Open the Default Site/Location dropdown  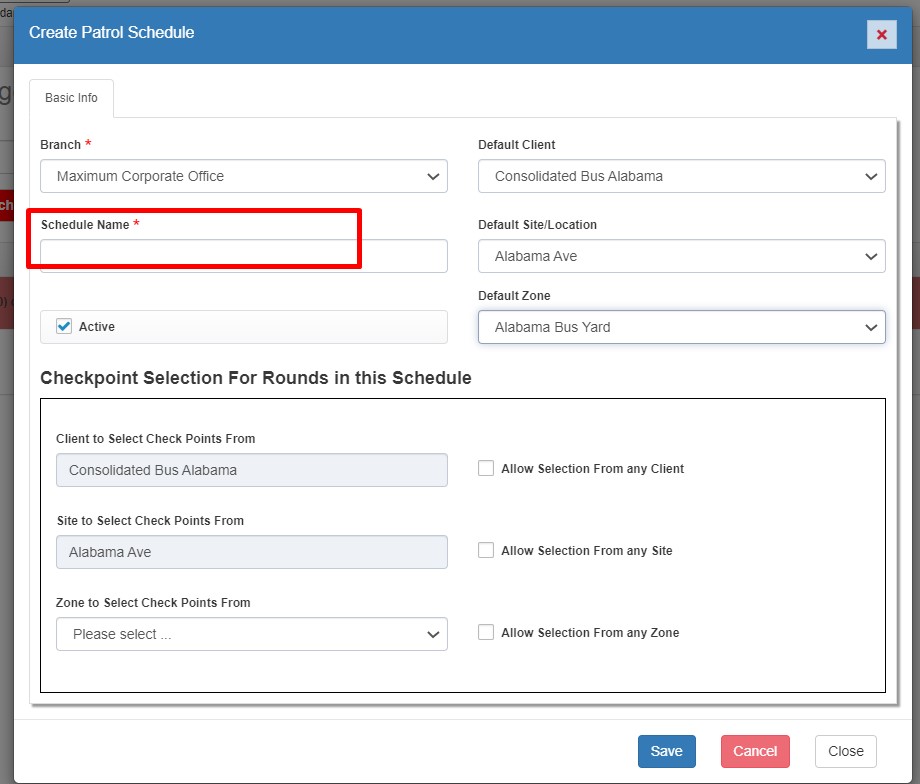(681, 256)
